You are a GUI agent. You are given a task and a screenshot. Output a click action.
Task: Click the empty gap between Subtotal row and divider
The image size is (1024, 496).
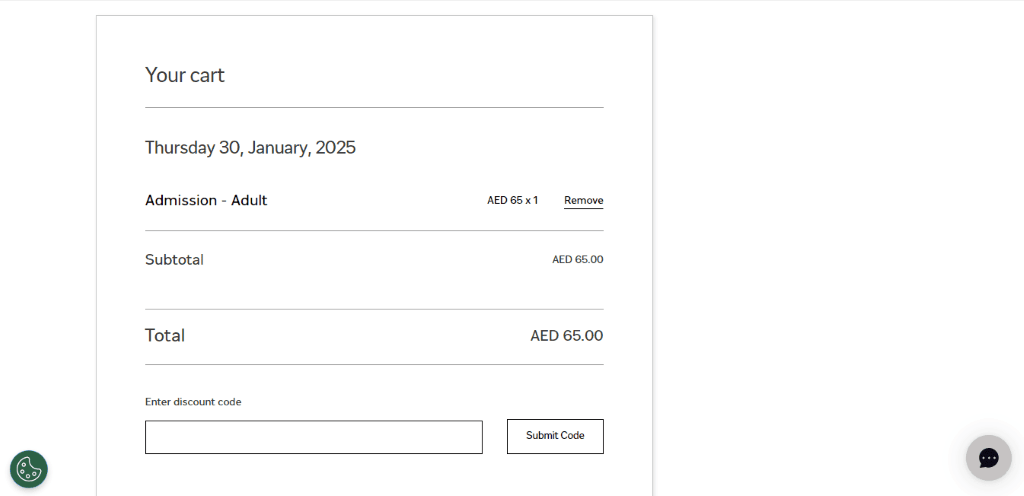pyautogui.click(x=374, y=288)
